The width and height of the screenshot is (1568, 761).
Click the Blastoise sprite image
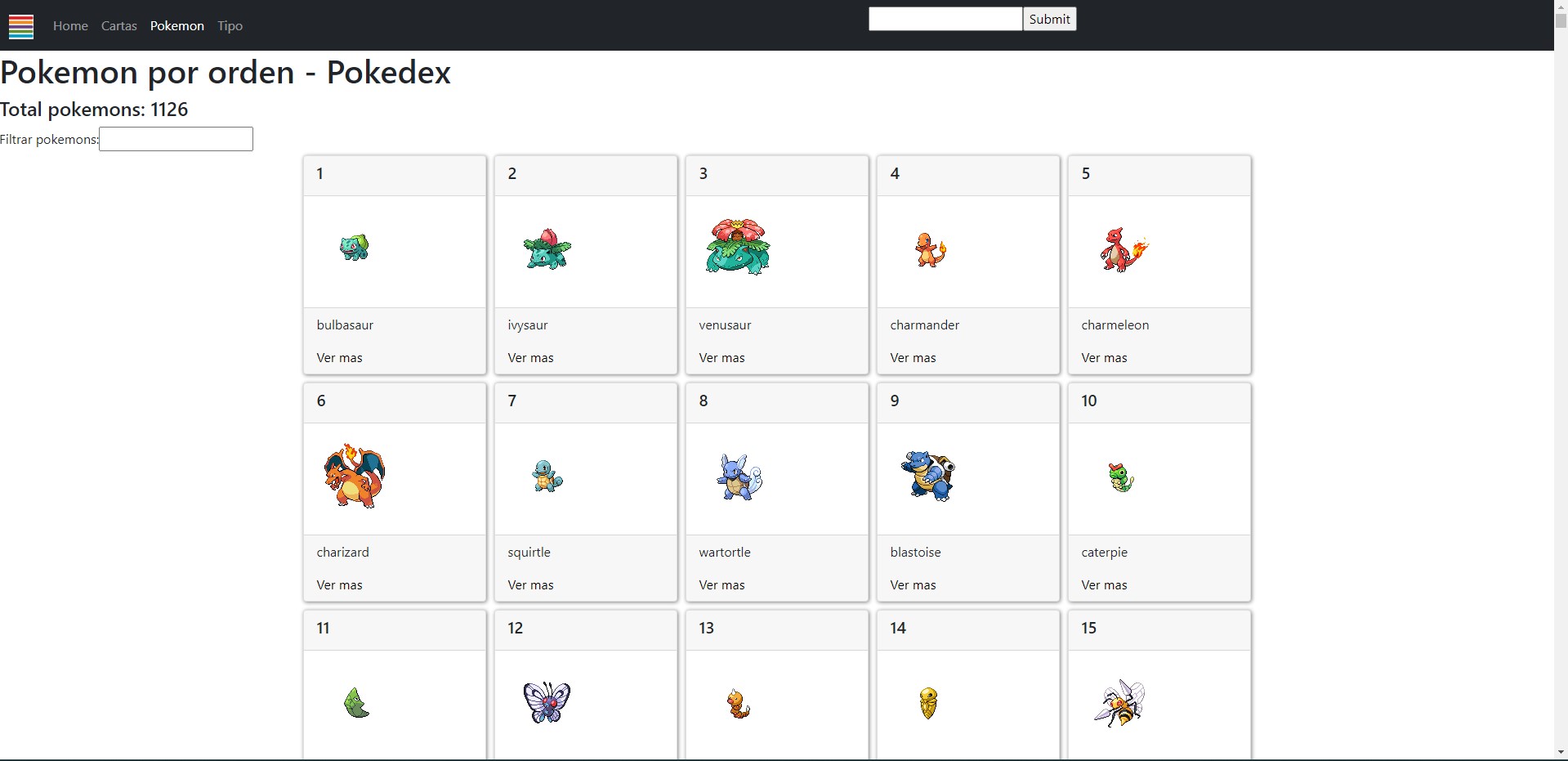(928, 476)
